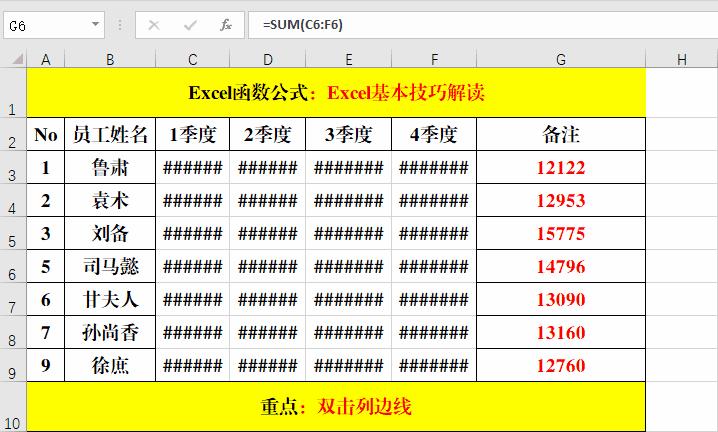This screenshot has height=432, width=718.
Task: Click the footer cell '重点：双击列边线'
Action: 336,407
